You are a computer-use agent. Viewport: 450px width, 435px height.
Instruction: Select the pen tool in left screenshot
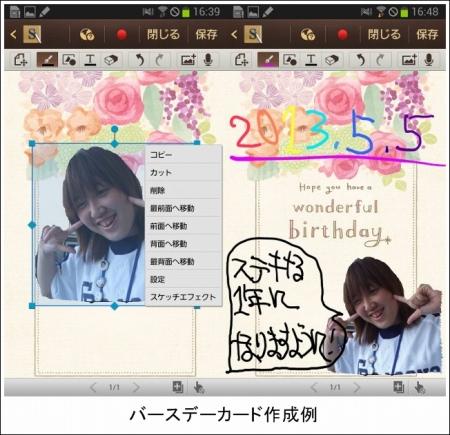47,60
